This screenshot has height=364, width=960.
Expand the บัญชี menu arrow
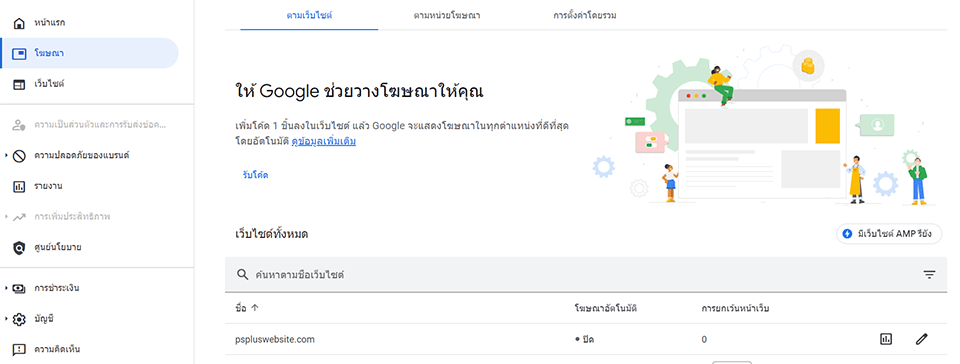pos(6,319)
